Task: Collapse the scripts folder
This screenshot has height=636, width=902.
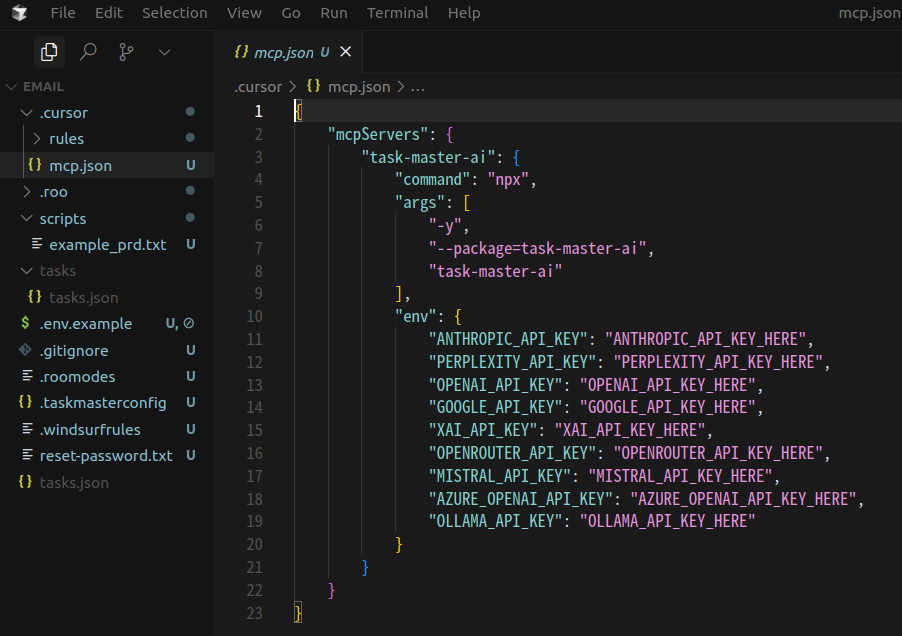Action: pyautogui.click(x=107, y=219)
